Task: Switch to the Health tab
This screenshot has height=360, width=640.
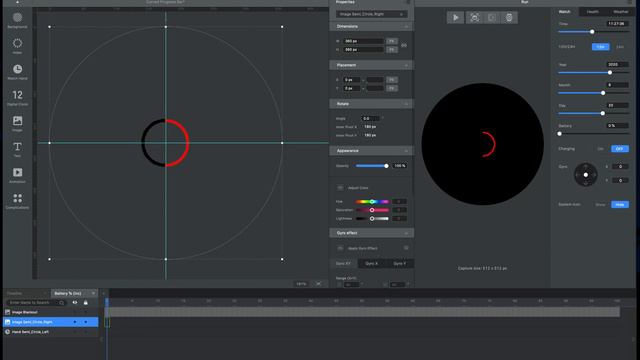Action: click(x=592, y=12)
